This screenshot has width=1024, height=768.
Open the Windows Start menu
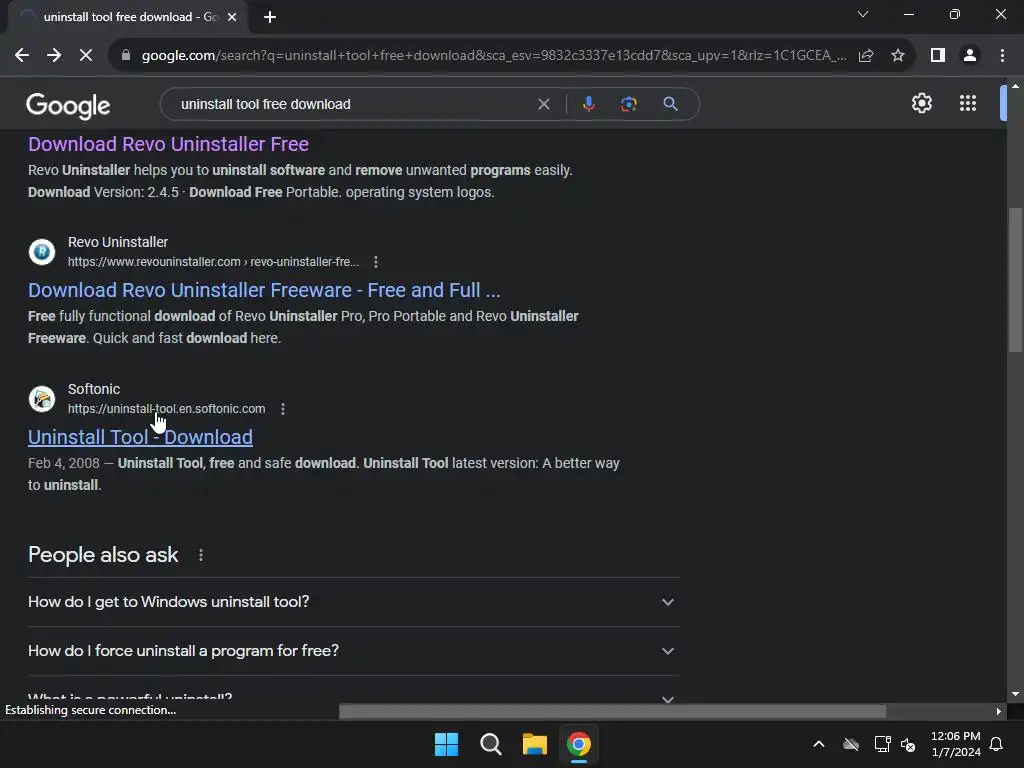tap(447, 744)
